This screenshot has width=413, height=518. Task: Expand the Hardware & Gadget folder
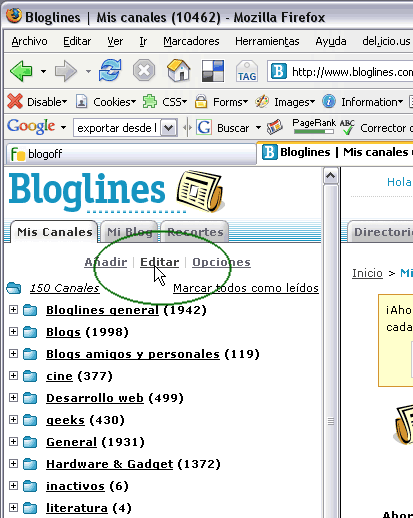coord(13,463)
